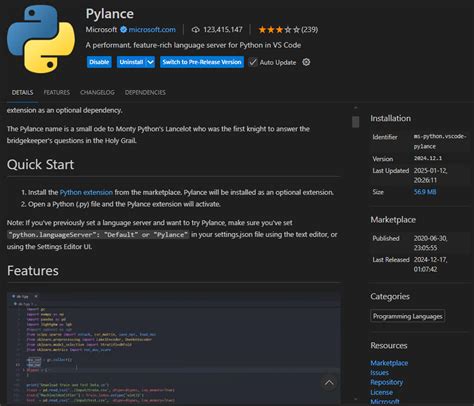
Task: Click the Quick Start heading
Action: 40,165
